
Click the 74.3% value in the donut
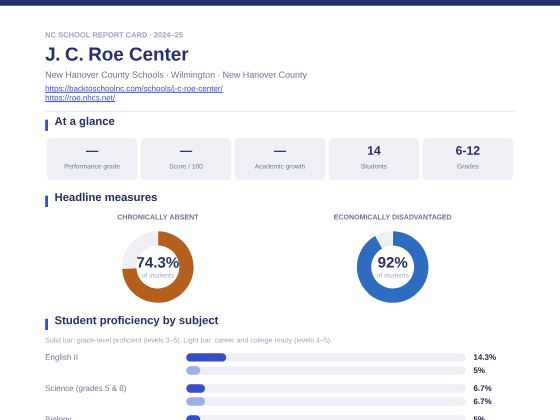coord(158,262)
